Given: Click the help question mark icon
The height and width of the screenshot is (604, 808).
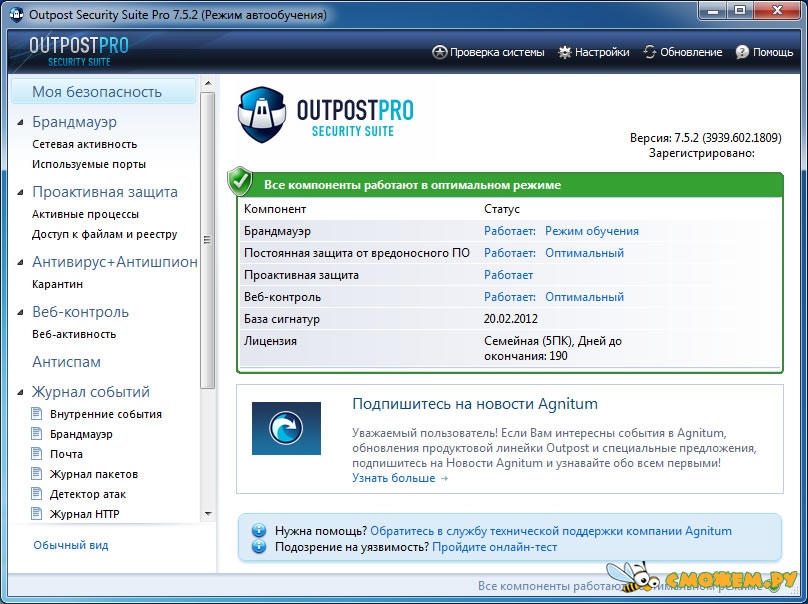Looking at the screenshot, I should 742,52.
